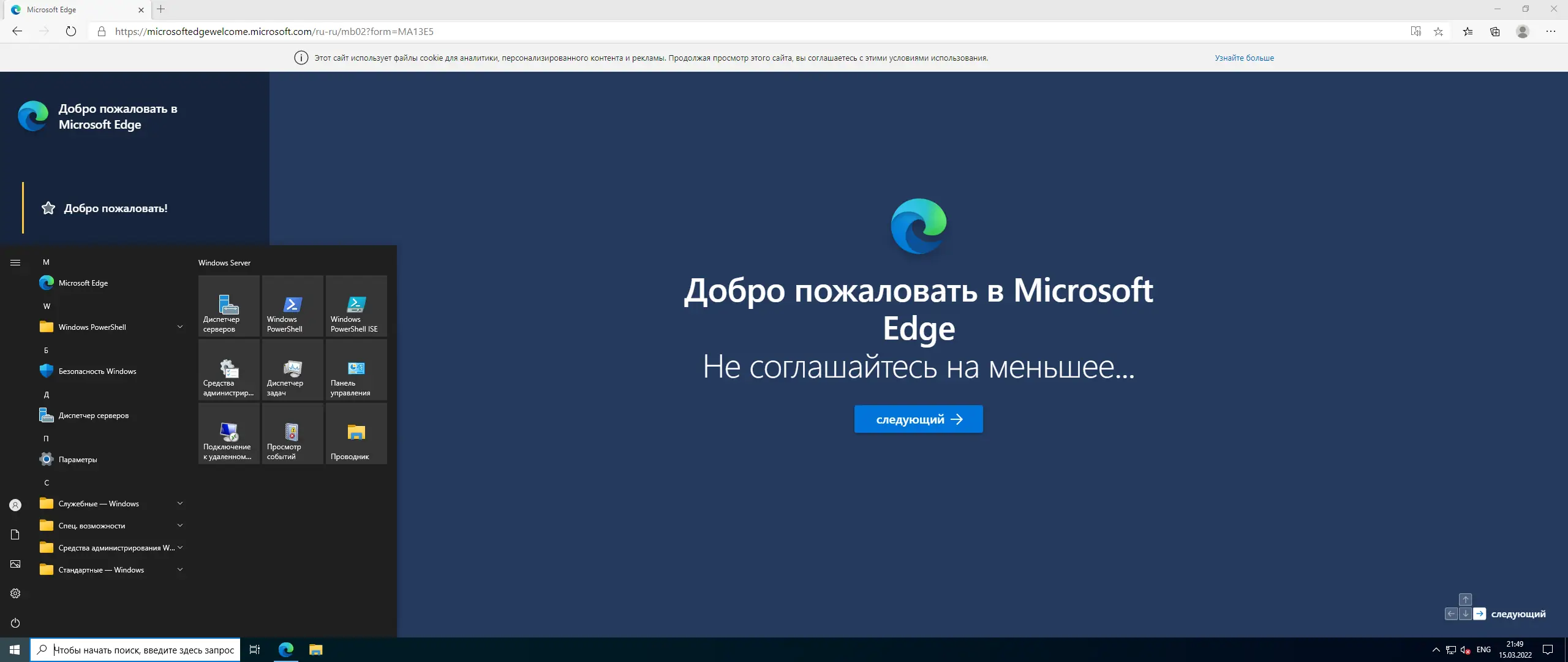Image resolution: width=1568 pixels, height=662 pixels.
Task: Open Параметры from the Start menu
Action: point(78,458)
